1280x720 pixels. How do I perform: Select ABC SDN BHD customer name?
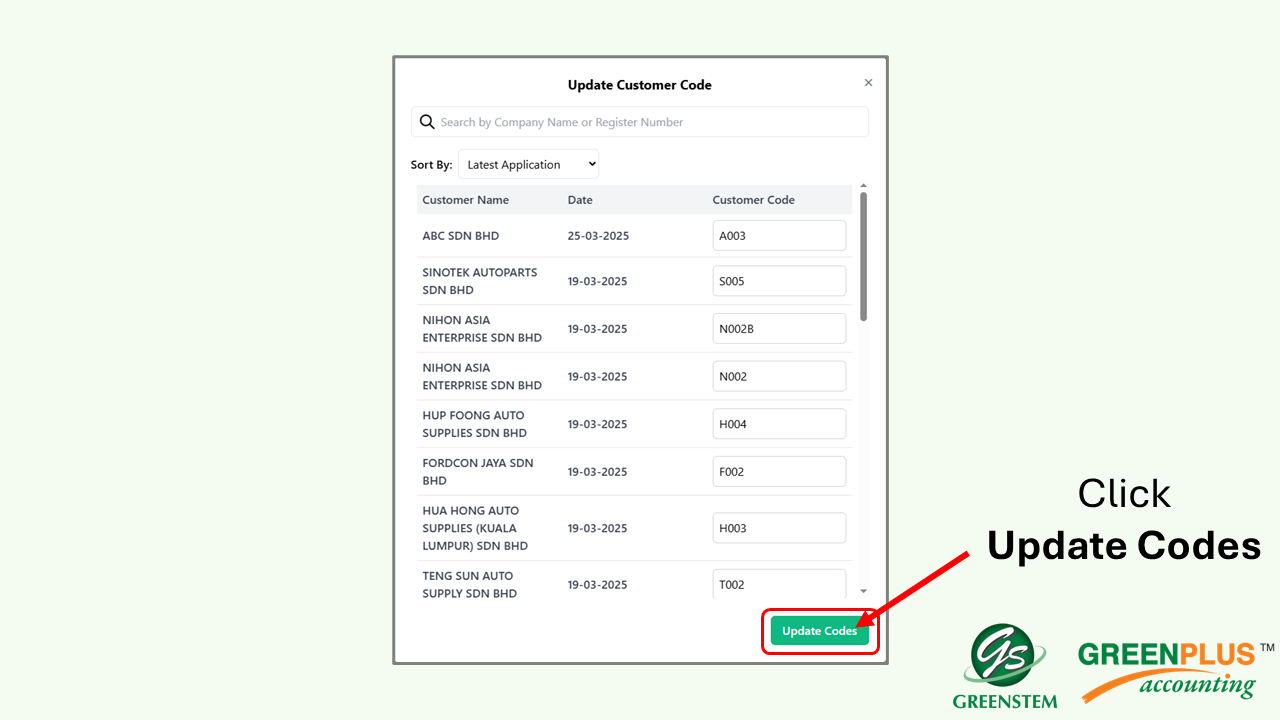460,236
